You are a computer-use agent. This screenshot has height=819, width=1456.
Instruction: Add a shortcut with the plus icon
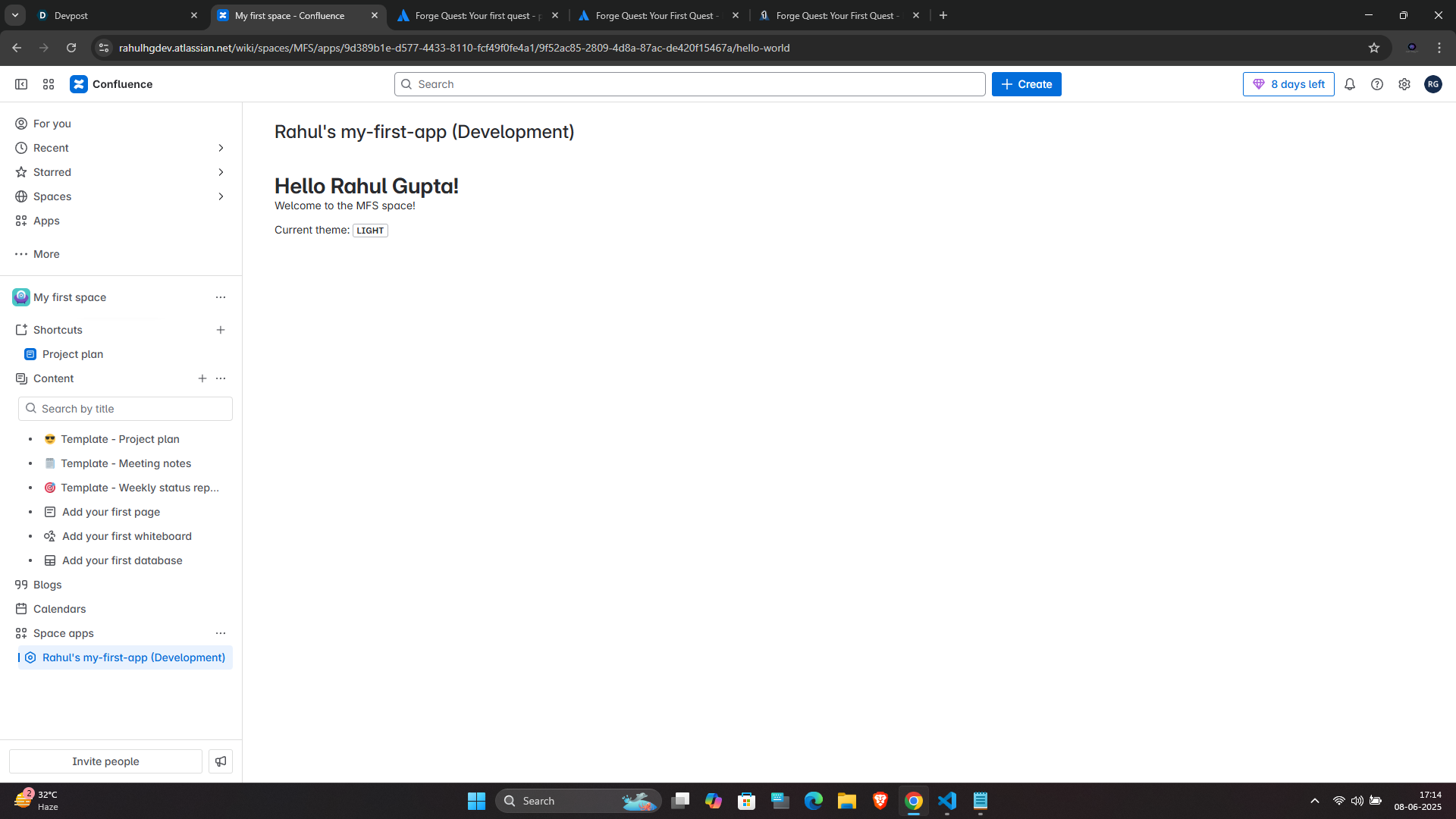221,330
